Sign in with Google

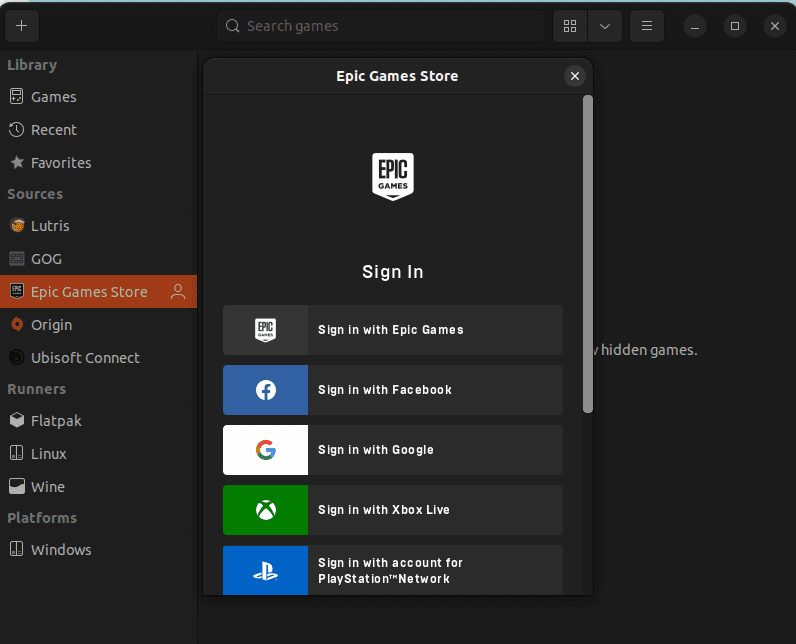point(393,450)
